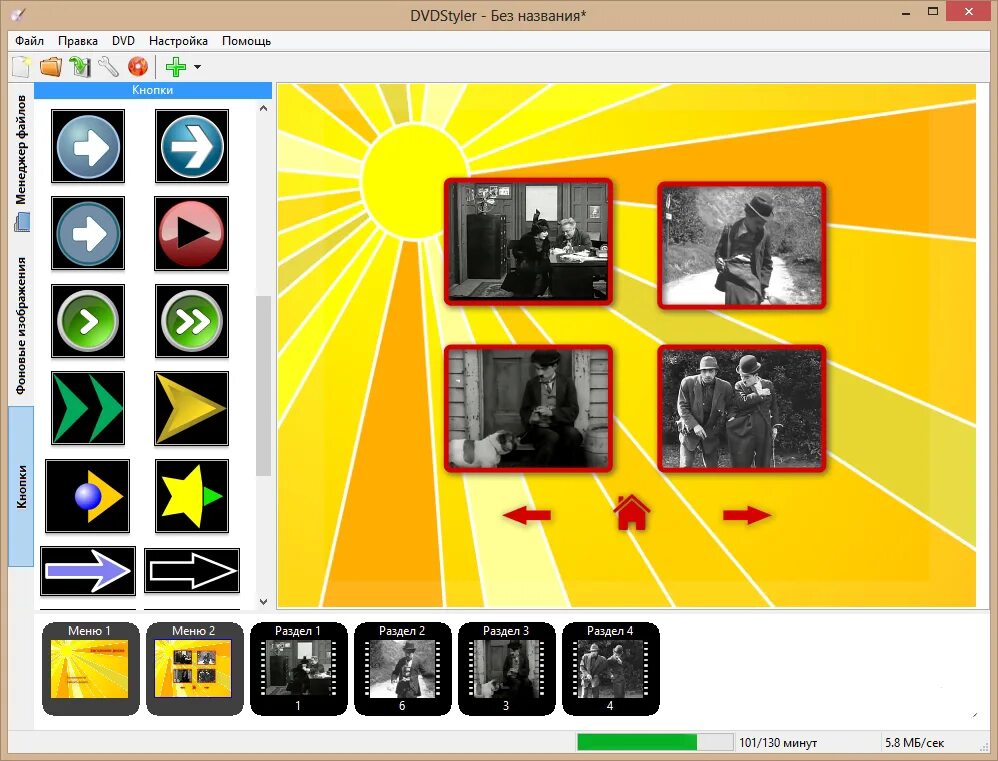Open the Файл menu
The image size is (998, 761).
[x=29, y=41]
